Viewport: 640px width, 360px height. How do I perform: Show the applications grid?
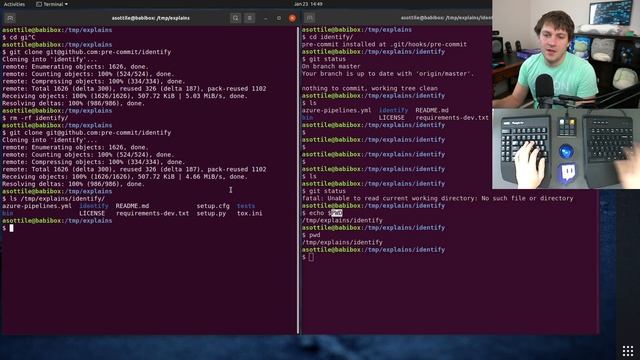[628, 351]
